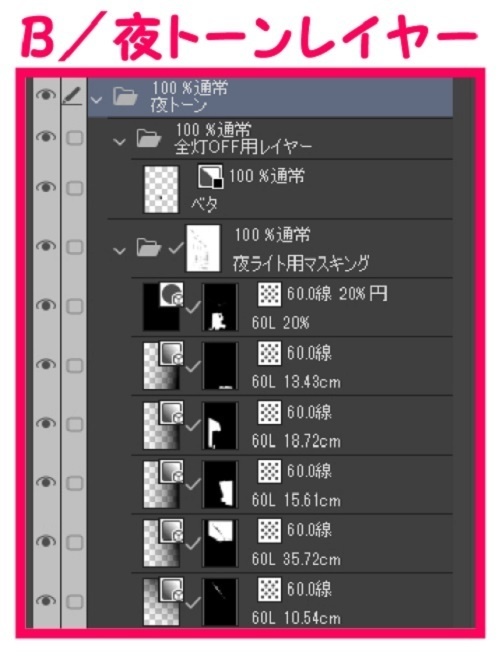Toggle mask link check on 60L 15.61cm
Image resolution: width=500 pixels, height=658 pixels.
point(193,486)
